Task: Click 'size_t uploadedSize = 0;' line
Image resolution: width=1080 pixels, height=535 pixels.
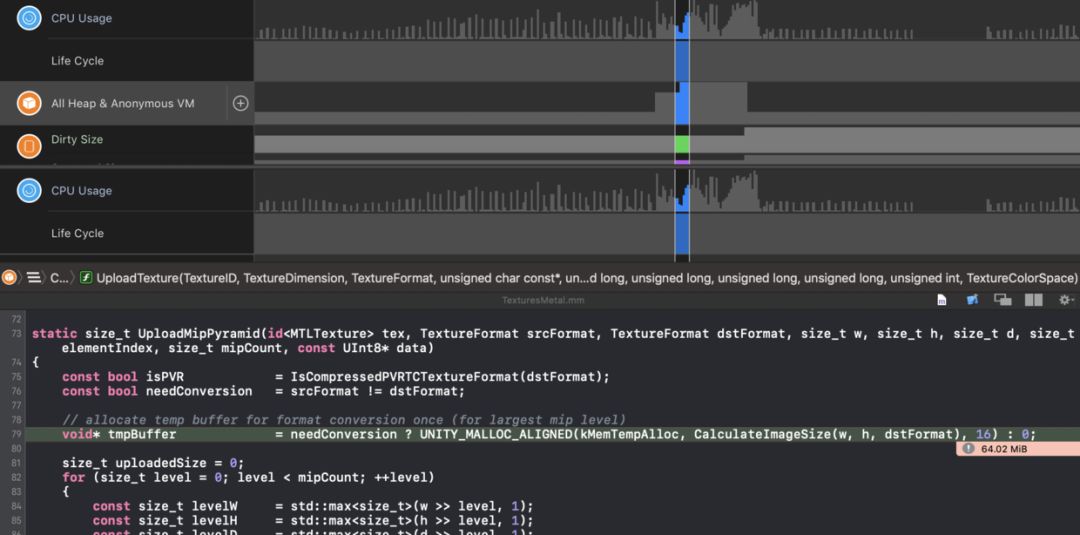Action: pyautogui.click(x=153, y=463)
